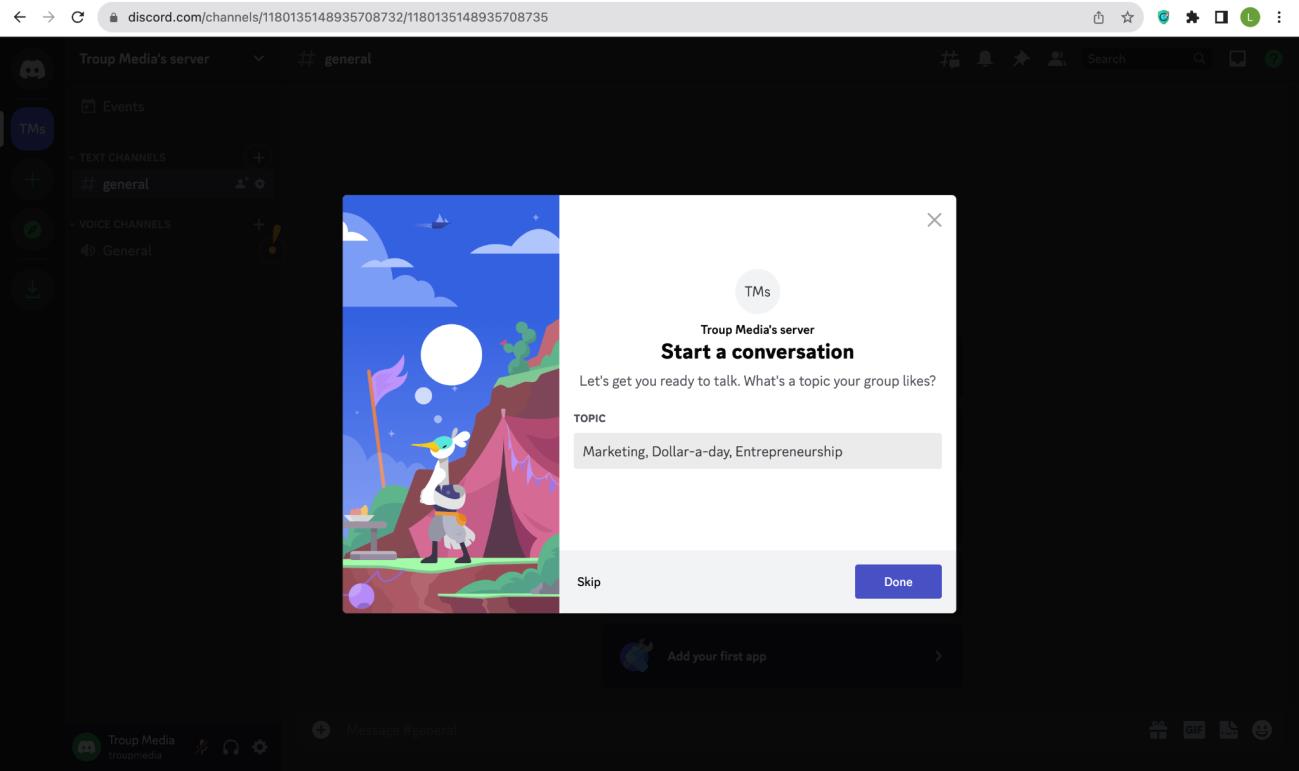The width and height of the screenshot is (1299, 771).
Task: Select the general text channel
Action: pyautogui.click(x=125, y=184)
